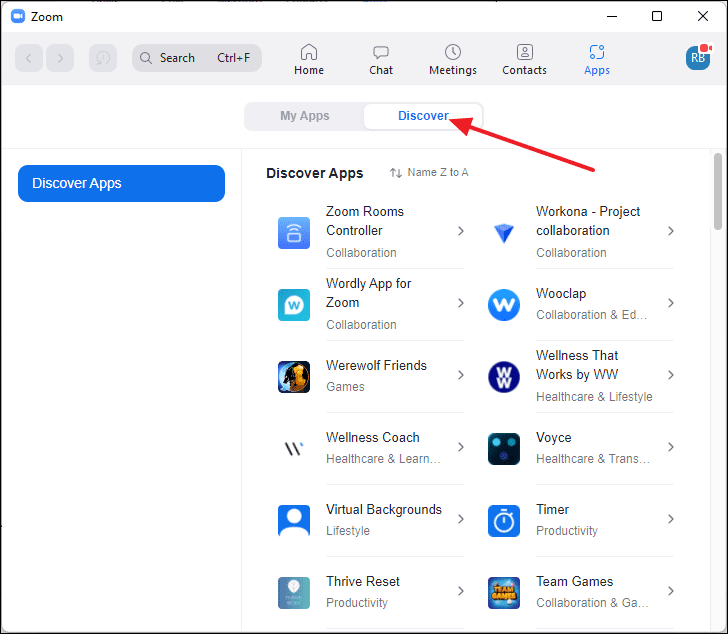Screen dimensions: 728x634
Task: Click the Team Games icon
Action: (504, 593)
